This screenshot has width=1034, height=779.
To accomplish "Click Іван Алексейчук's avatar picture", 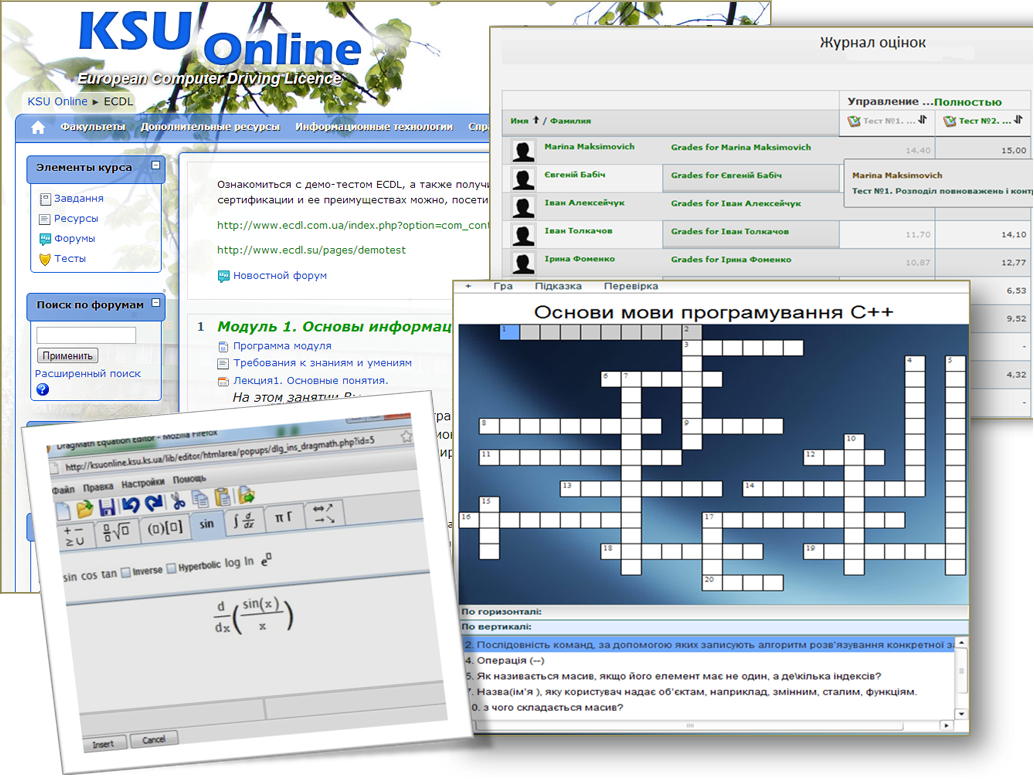I will pos(524,207).
